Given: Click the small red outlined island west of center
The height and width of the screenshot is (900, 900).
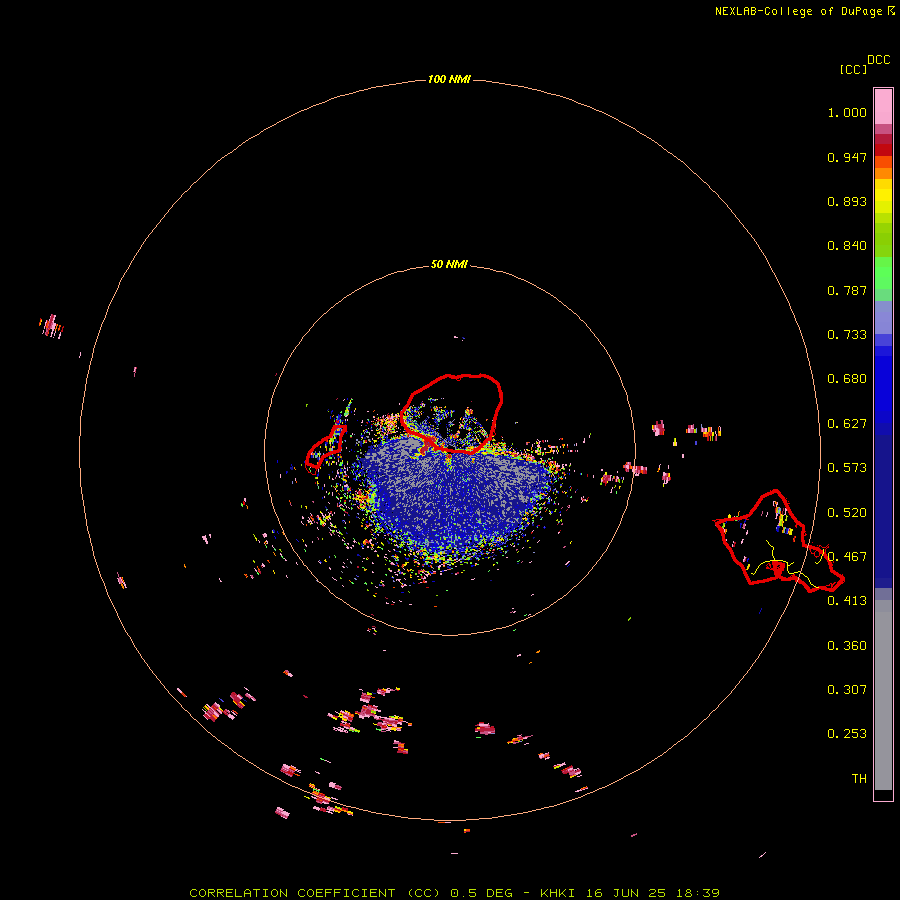Looking at the screenshot, I should 325,448.
